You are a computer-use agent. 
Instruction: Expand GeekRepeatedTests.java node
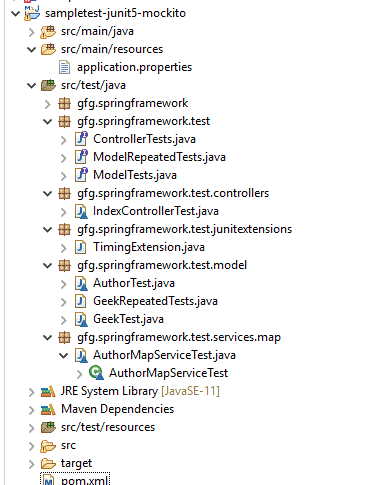pyautogui.click(x=64, y=302)
